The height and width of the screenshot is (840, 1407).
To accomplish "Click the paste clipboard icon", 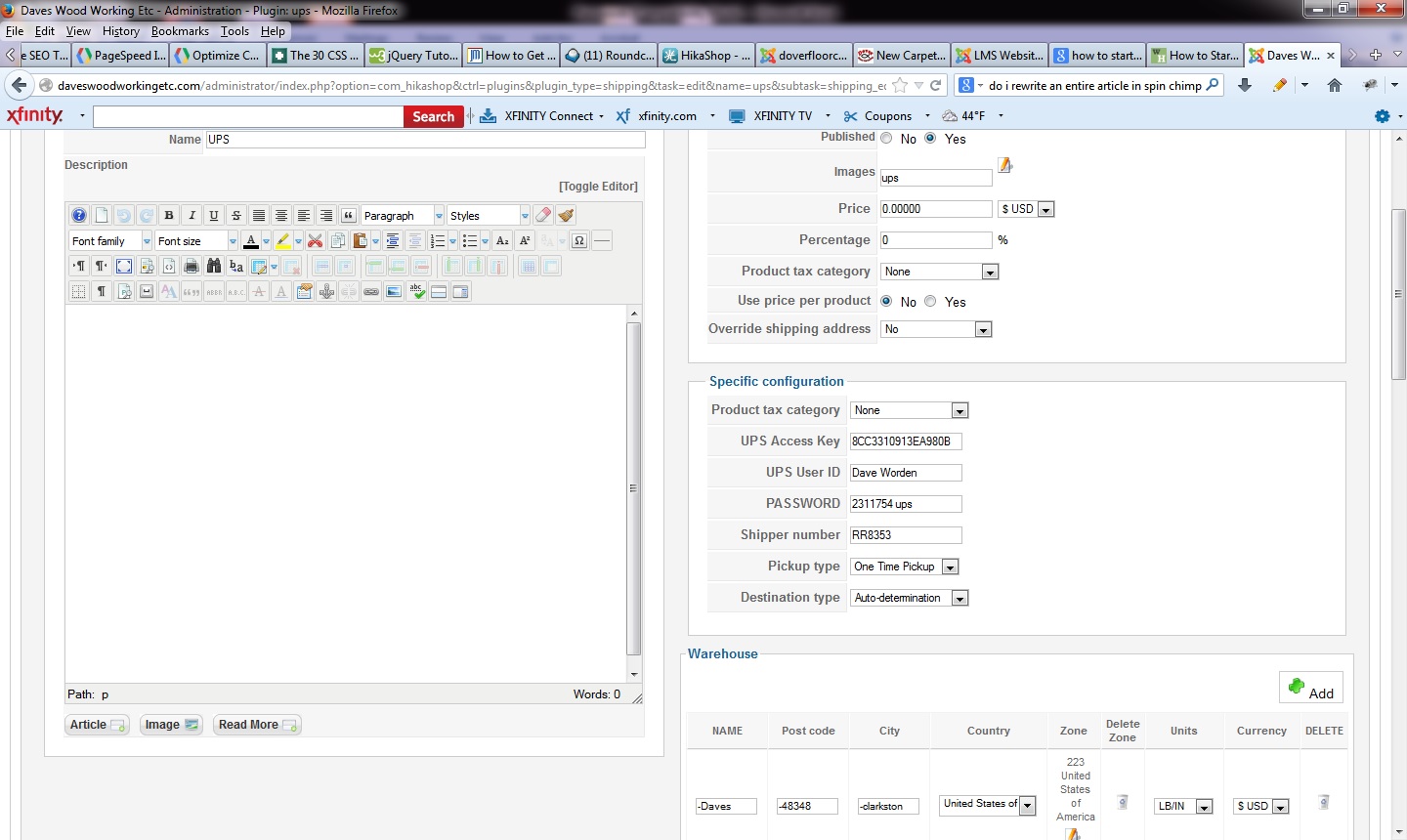I will point(361,240).
